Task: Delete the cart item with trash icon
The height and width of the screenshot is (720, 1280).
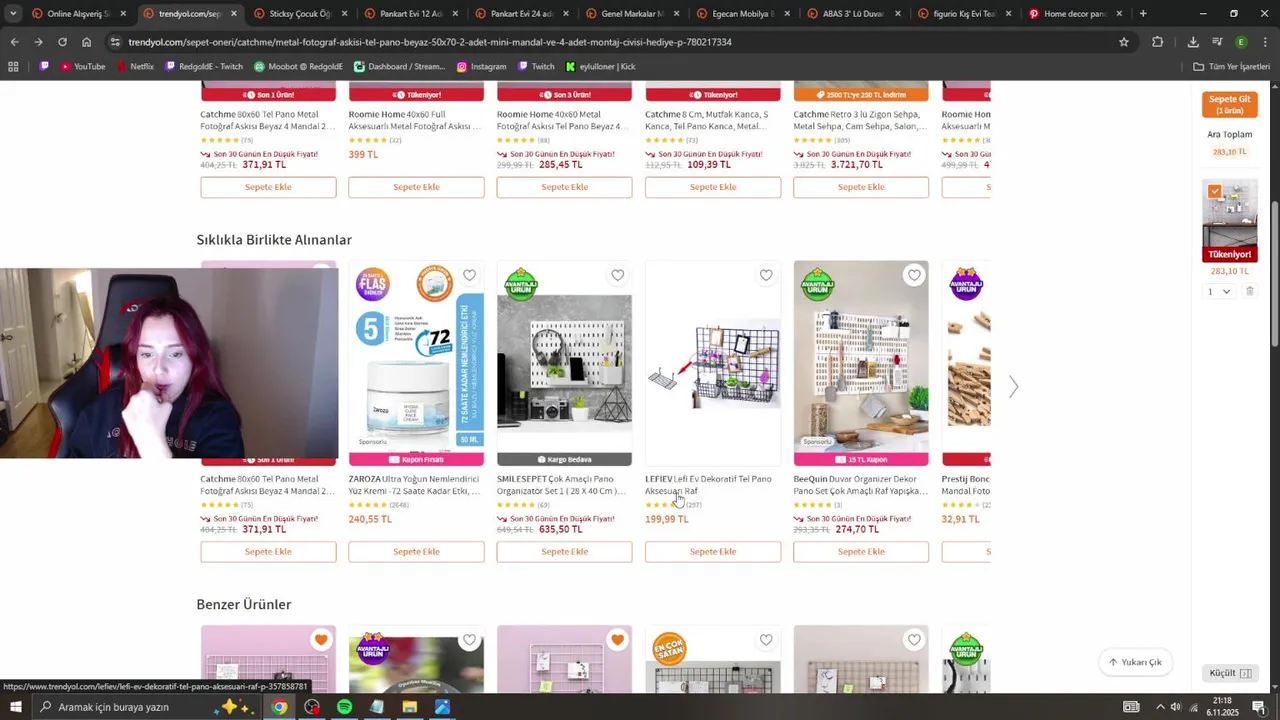Action: click(x=1250, y=291)
